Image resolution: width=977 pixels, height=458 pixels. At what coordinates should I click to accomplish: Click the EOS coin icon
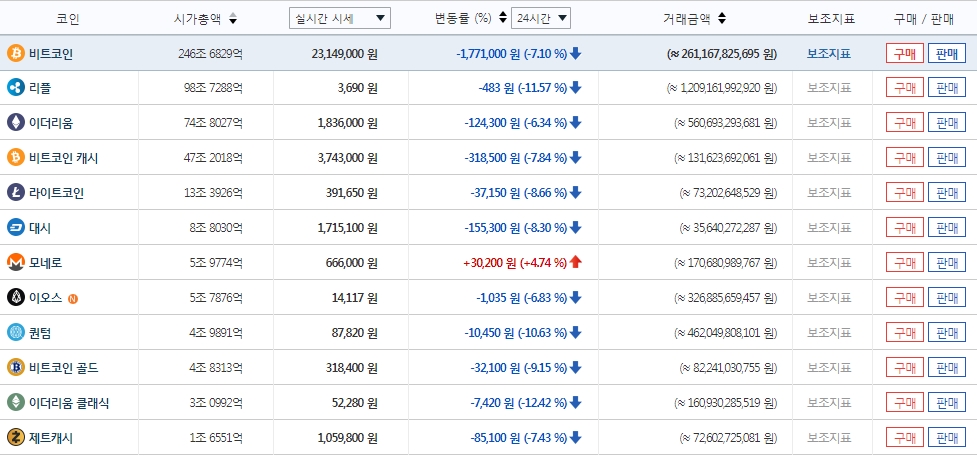pyautogui.click(x=16, y=297)
